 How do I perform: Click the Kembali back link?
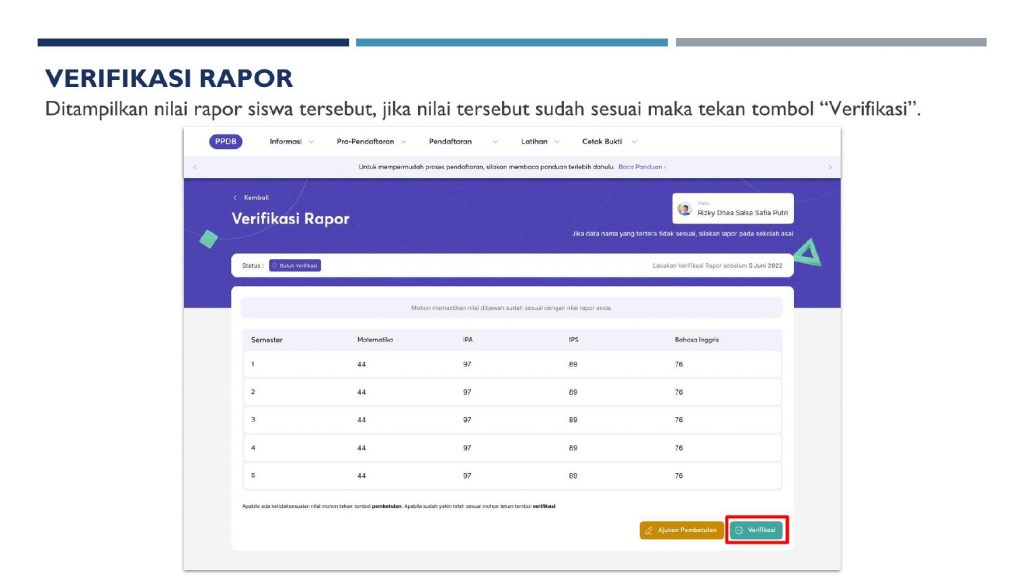point(251,198)
